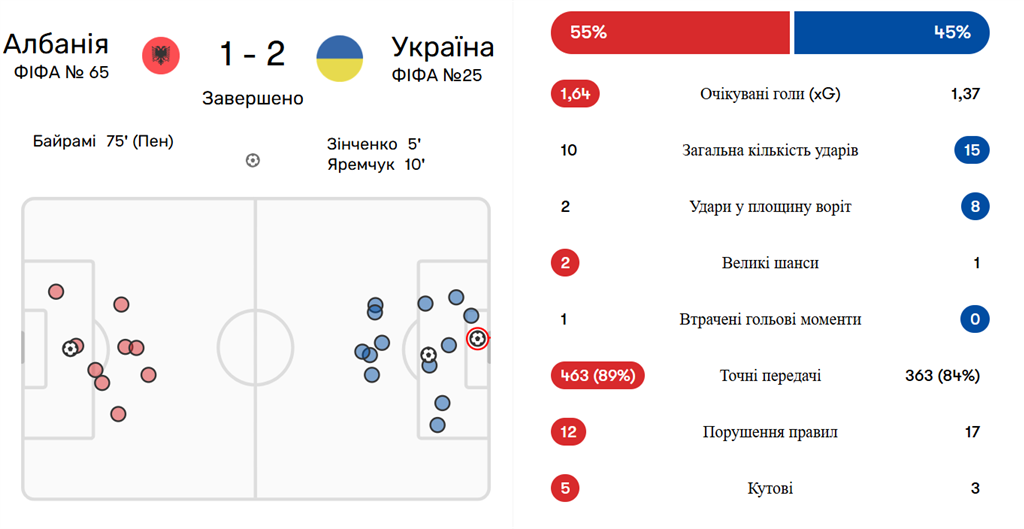1024x529 pixels.
Task: Click Ukraine's 15 total shots badge
Action: pos(972,151)
